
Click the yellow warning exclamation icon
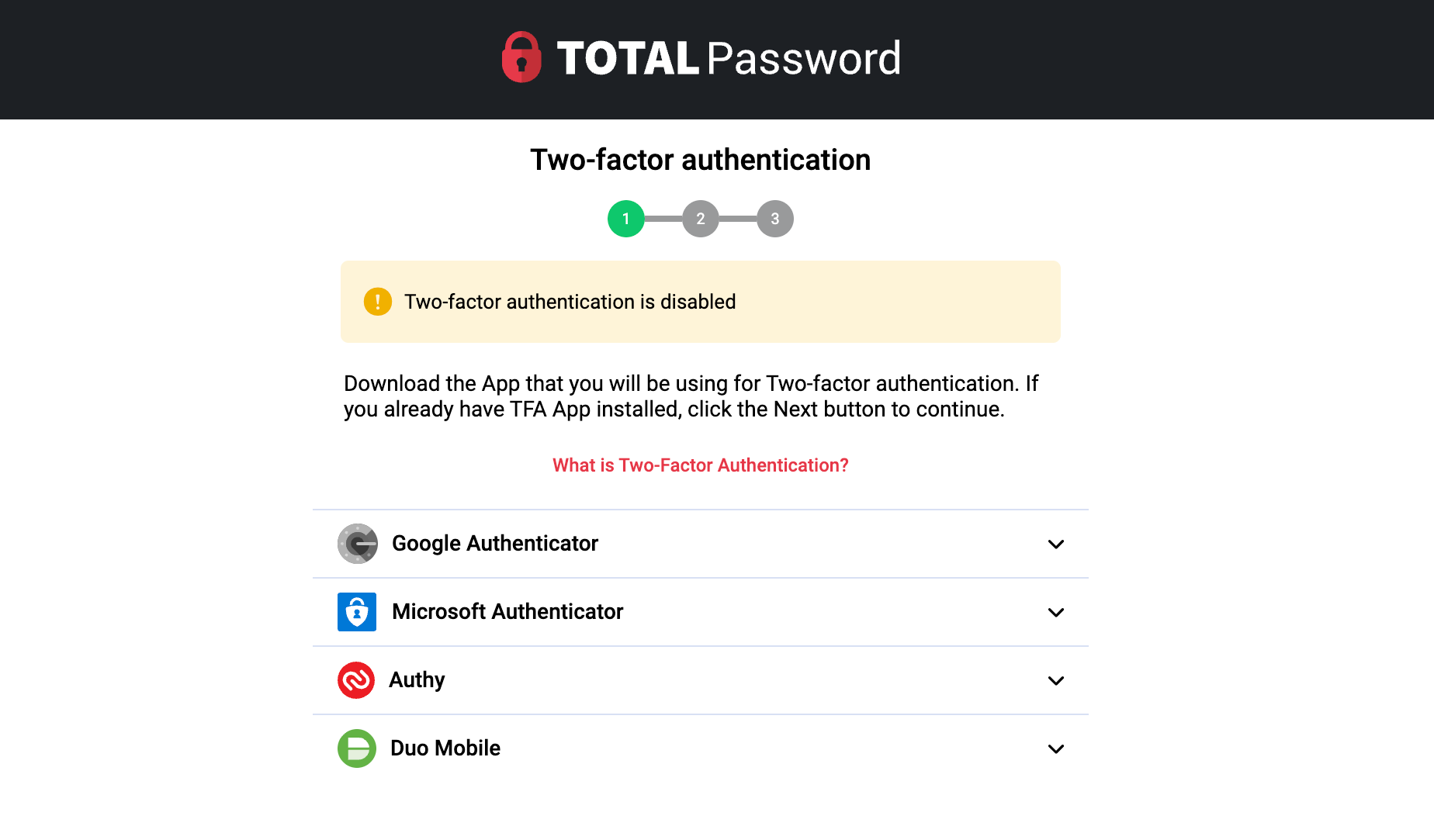(378, 302)
